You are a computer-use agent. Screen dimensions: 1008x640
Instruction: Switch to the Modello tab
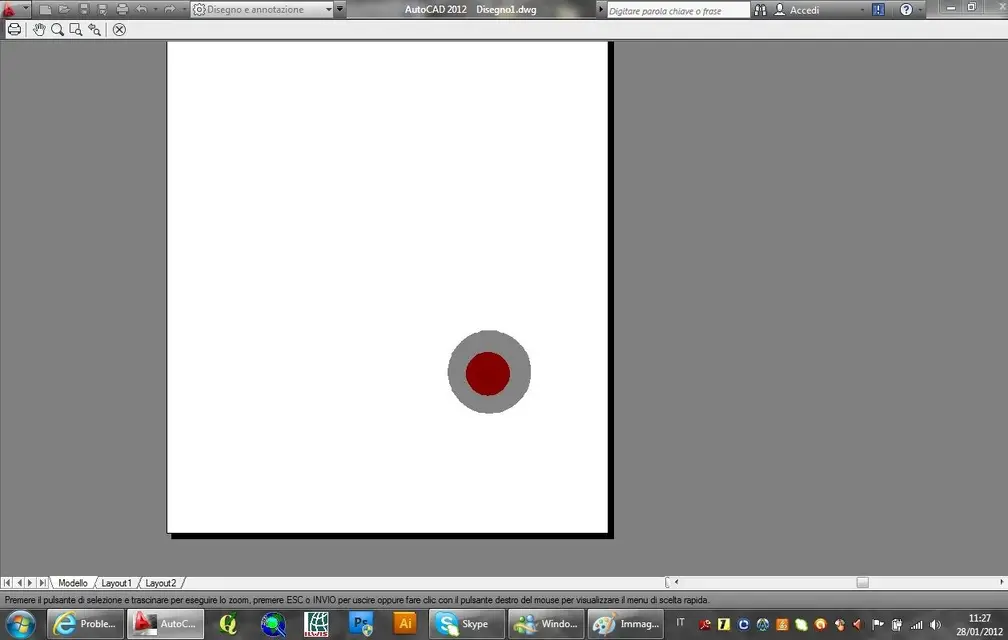click(x=73, y=583)
